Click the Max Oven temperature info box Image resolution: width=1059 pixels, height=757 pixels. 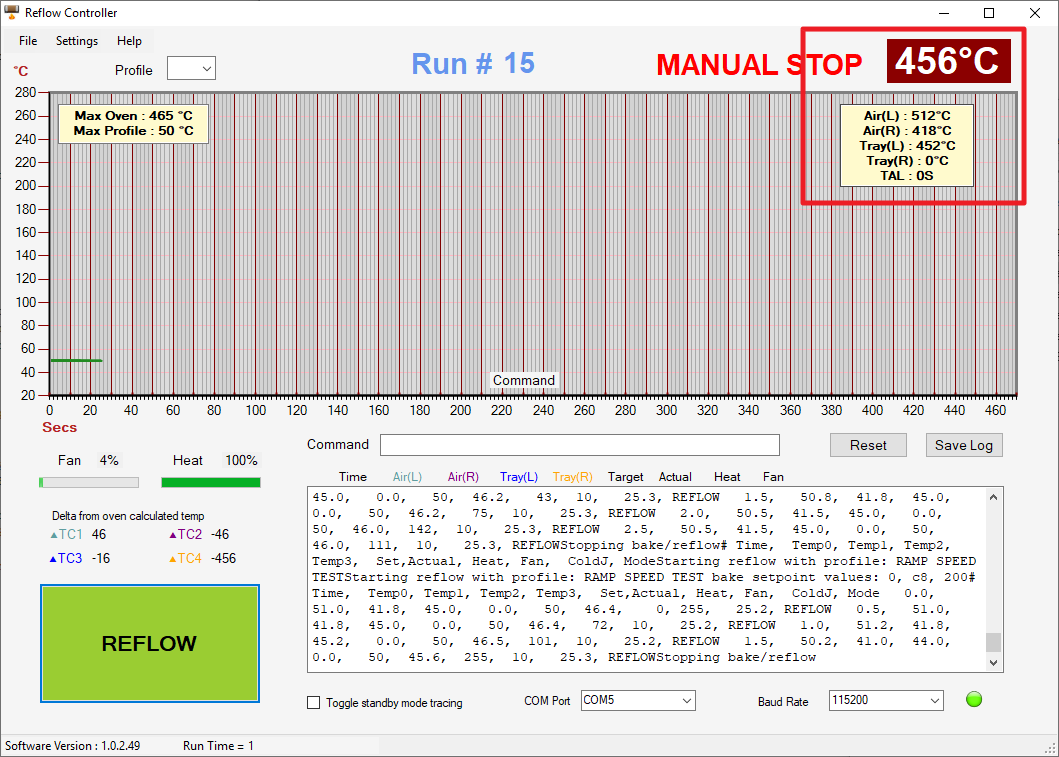pos(132,123)
